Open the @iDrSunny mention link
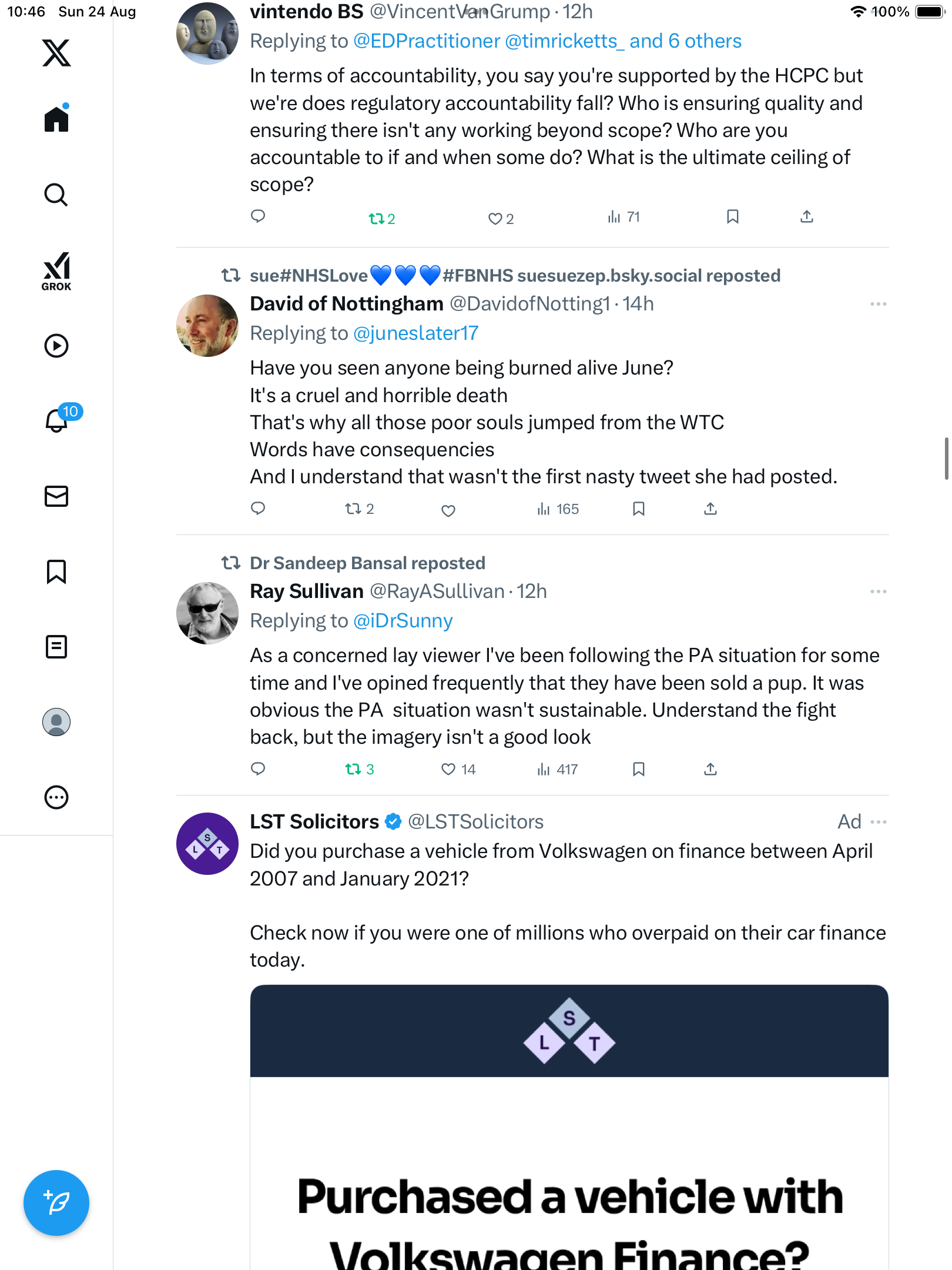 pyautogui.click(x=403, y=621)
